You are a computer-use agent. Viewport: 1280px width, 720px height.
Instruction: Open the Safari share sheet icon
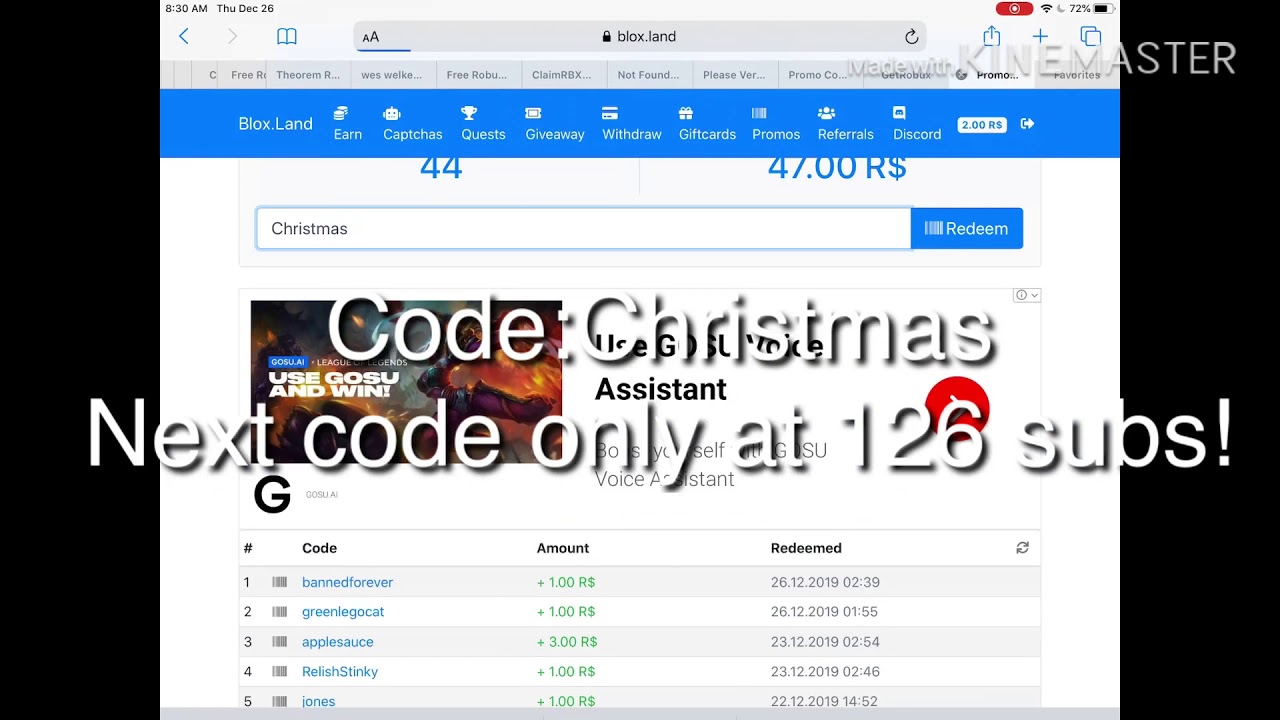click(x=991, y=36)
